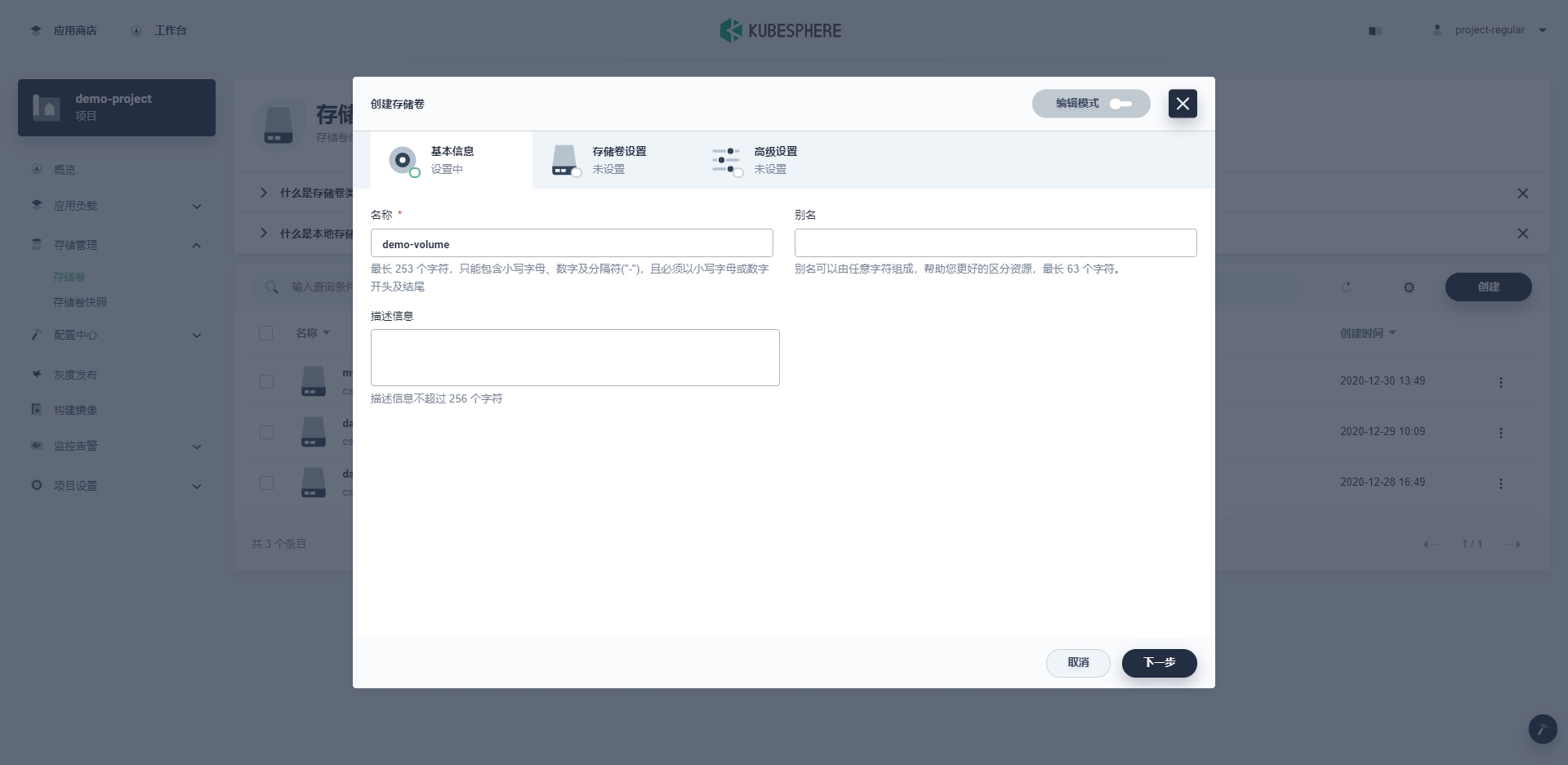The width and height of the screenshot is (1568, 765).
Task: Click the refresh icon above the volume list
Action: coord(1347,287)
